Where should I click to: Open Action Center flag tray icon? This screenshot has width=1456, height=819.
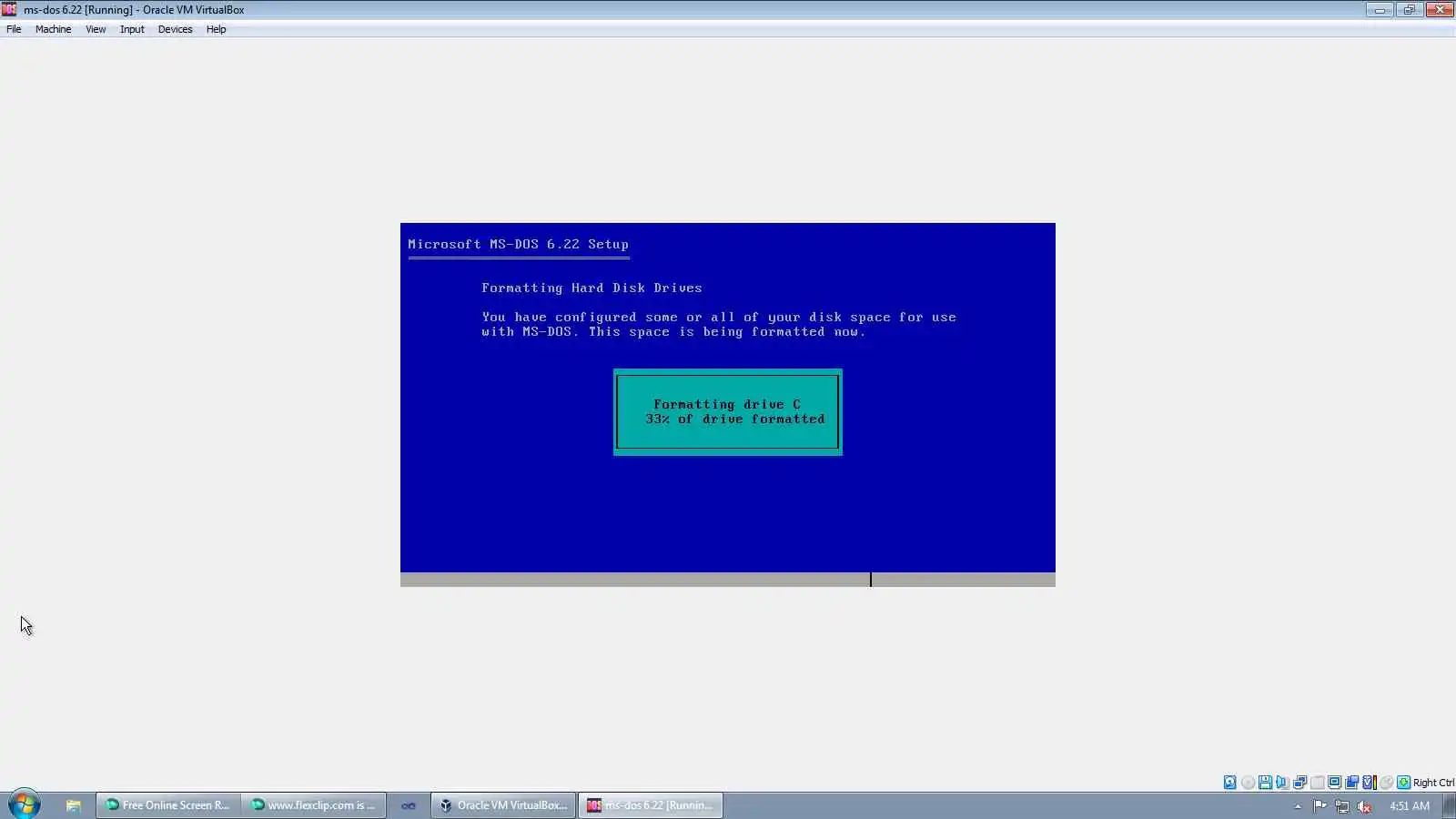pyautogui.click(x=1319, y=806)
